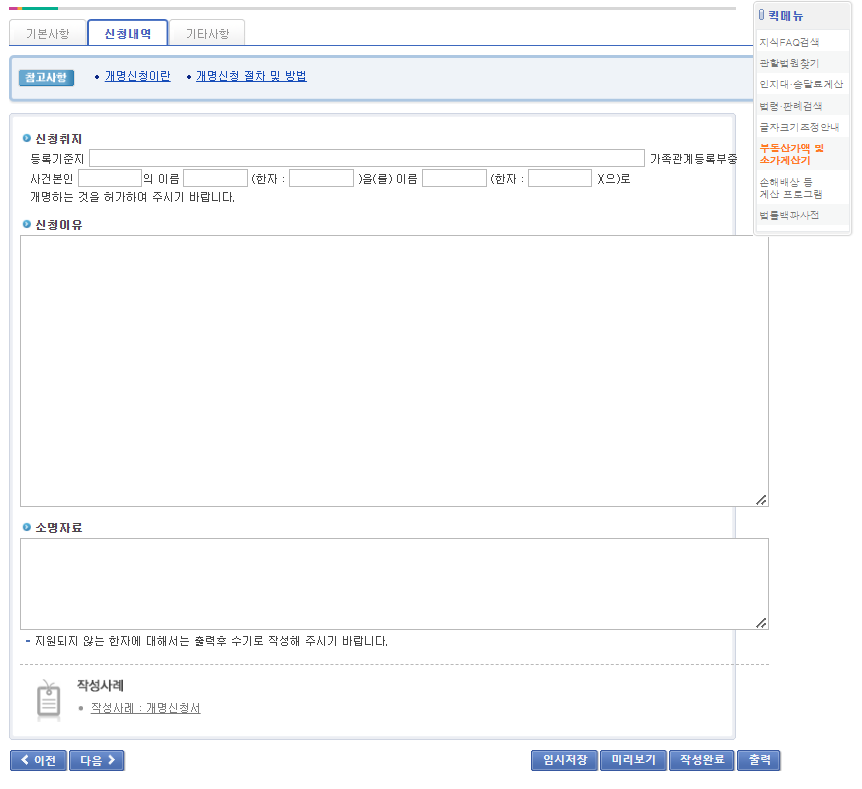Open 손해배상 등 계산 프로그램 item
This screenshot has height=789, width=862.
(791, 188)
